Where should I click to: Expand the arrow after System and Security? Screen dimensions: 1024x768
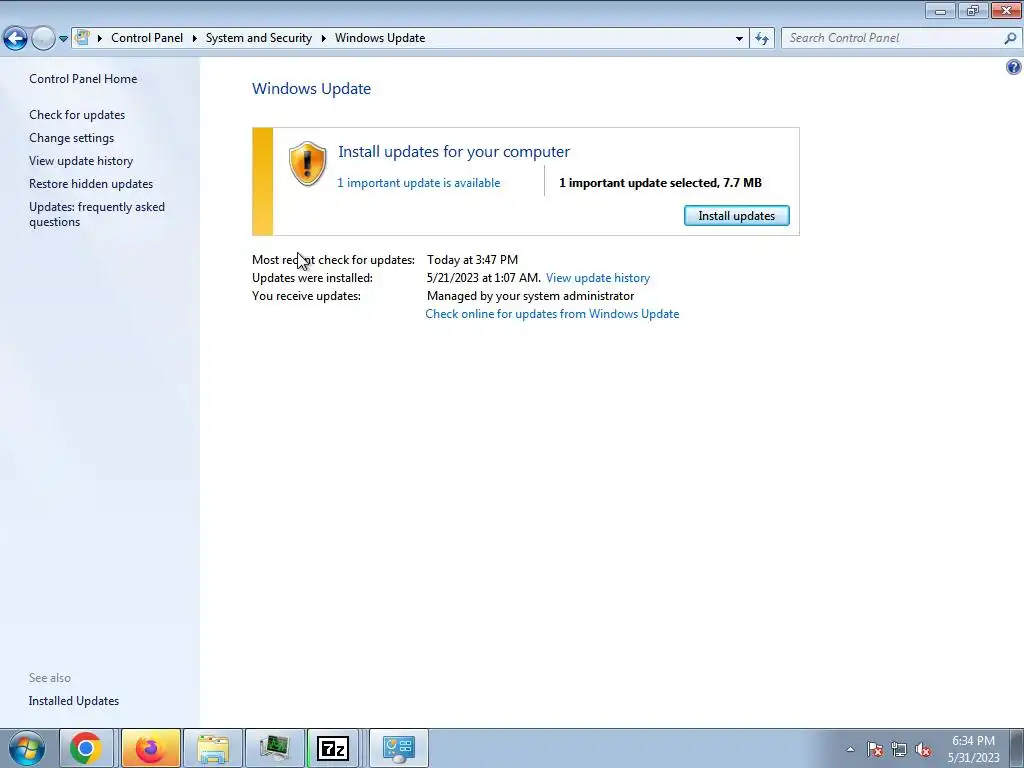[x=323, y=38]
